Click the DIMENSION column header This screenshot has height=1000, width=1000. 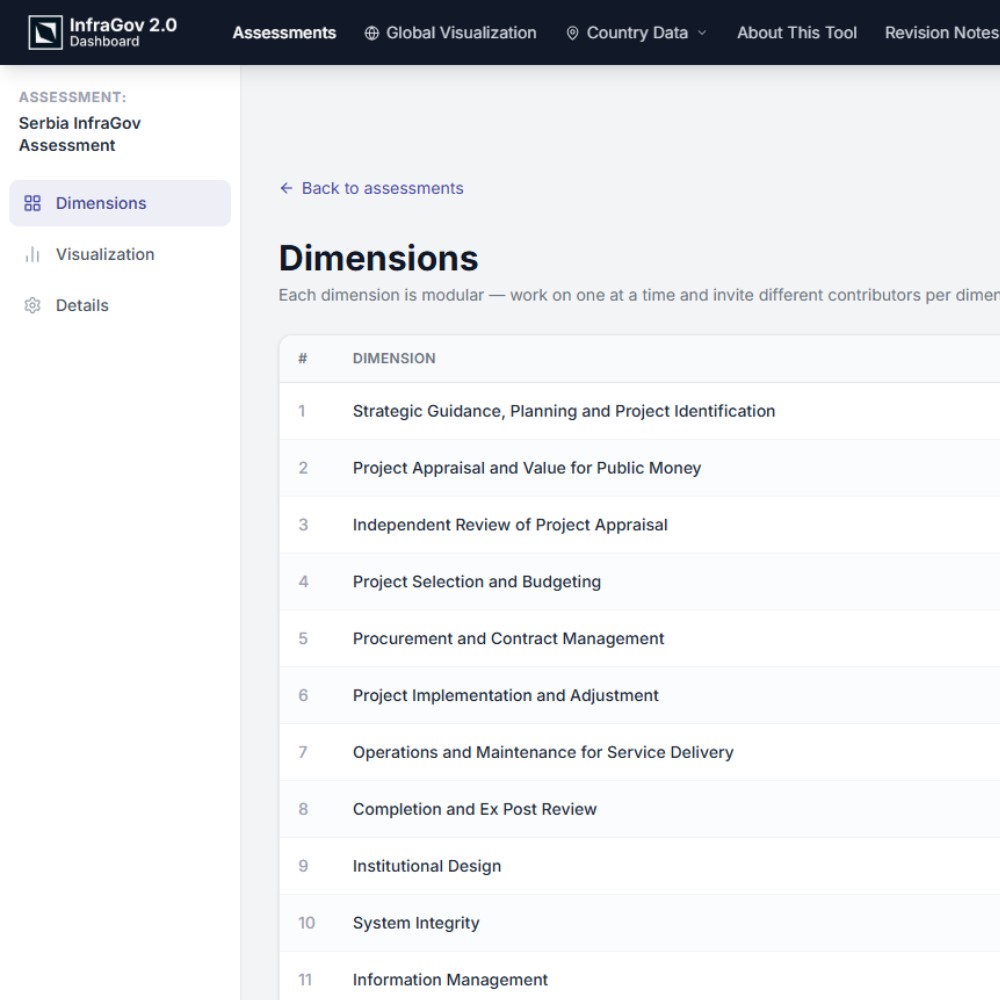coord(394,358)
